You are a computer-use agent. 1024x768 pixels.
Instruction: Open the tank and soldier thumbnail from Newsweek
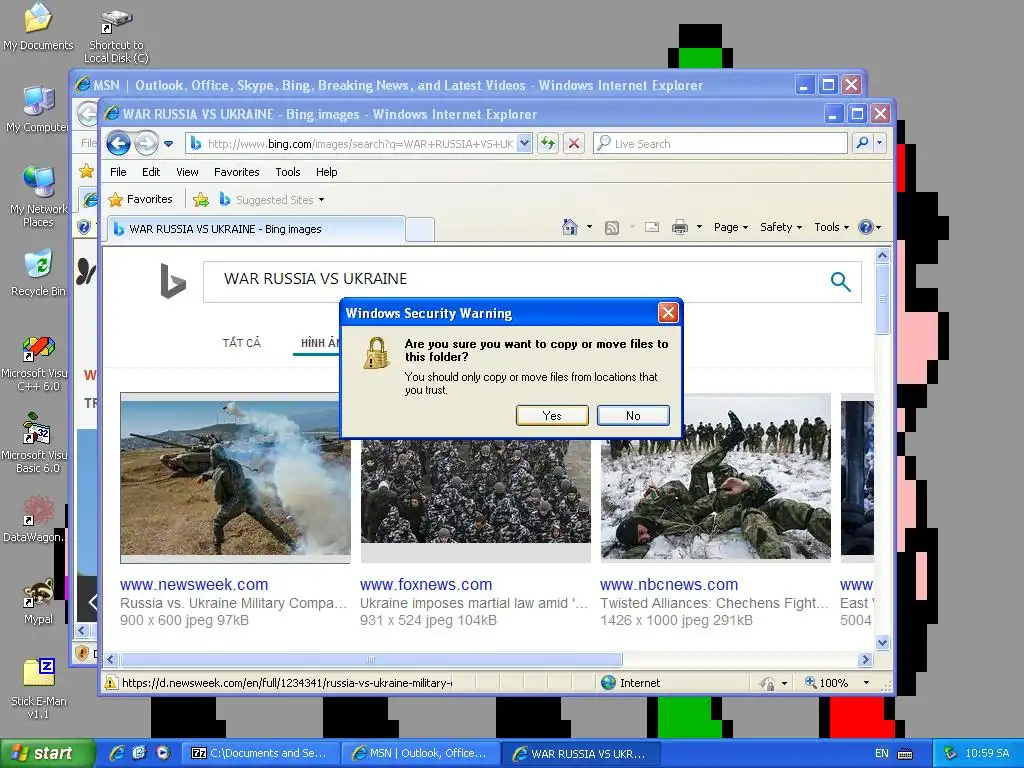(235, 478)
